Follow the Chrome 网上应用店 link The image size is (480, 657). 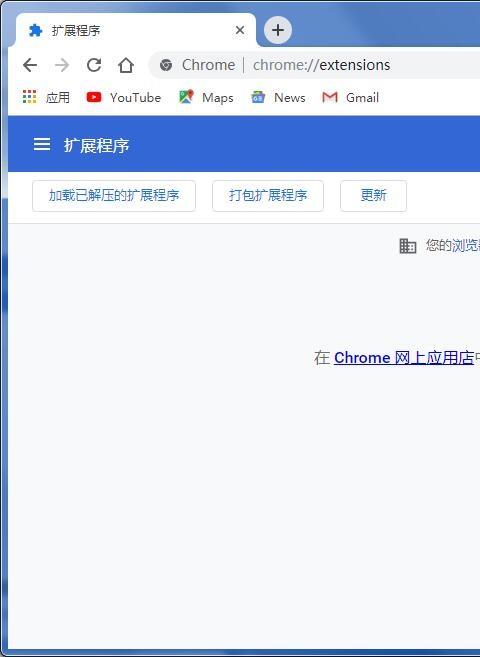pyautogui.click(x=404, y=358)
